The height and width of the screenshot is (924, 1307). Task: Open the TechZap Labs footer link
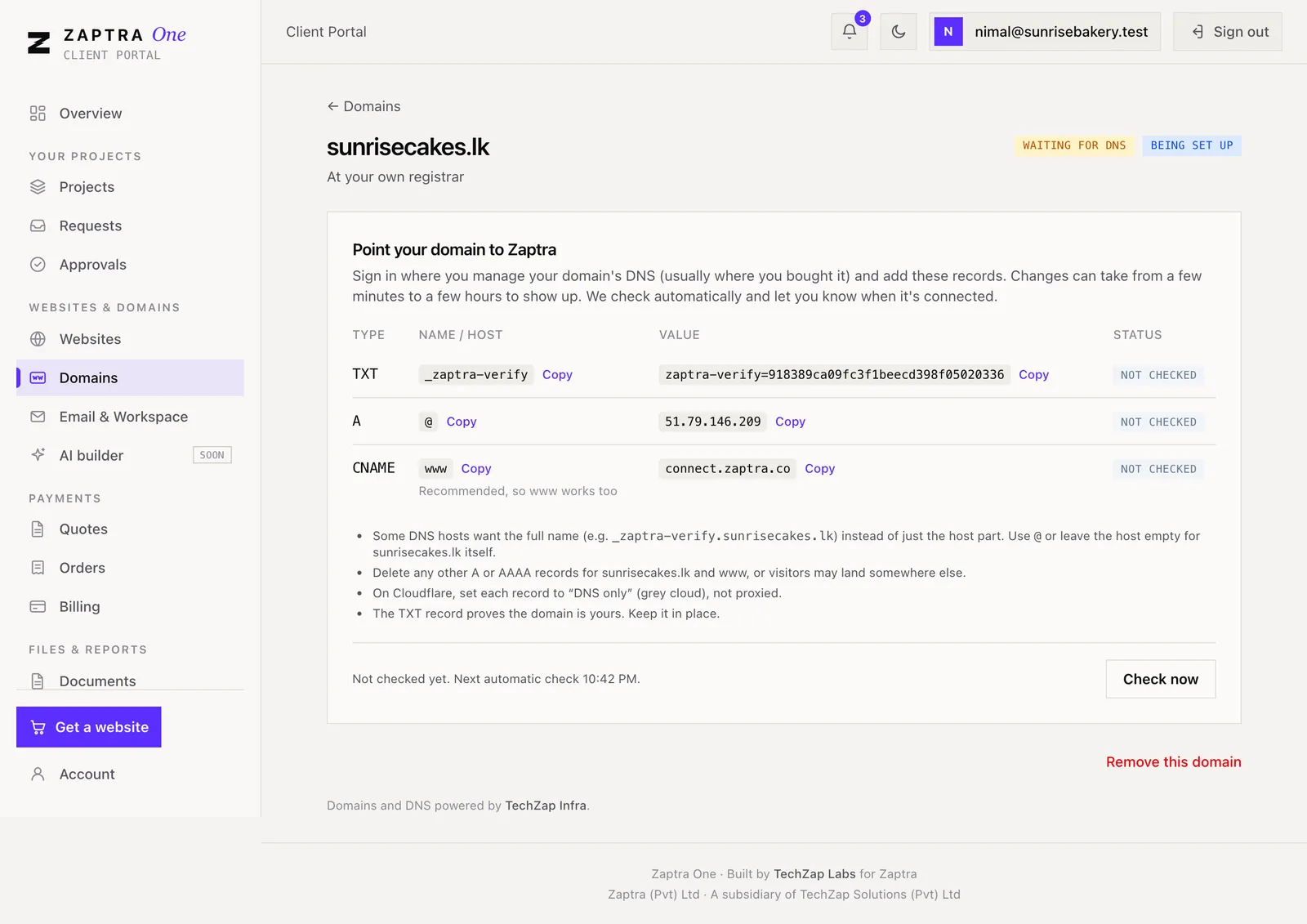tap(814, 873)
